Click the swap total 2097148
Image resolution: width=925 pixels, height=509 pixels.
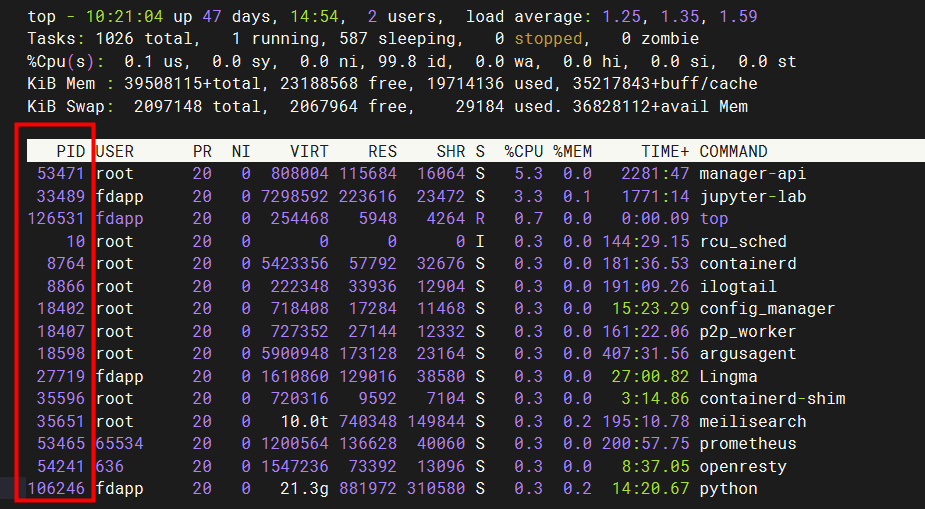168,106
